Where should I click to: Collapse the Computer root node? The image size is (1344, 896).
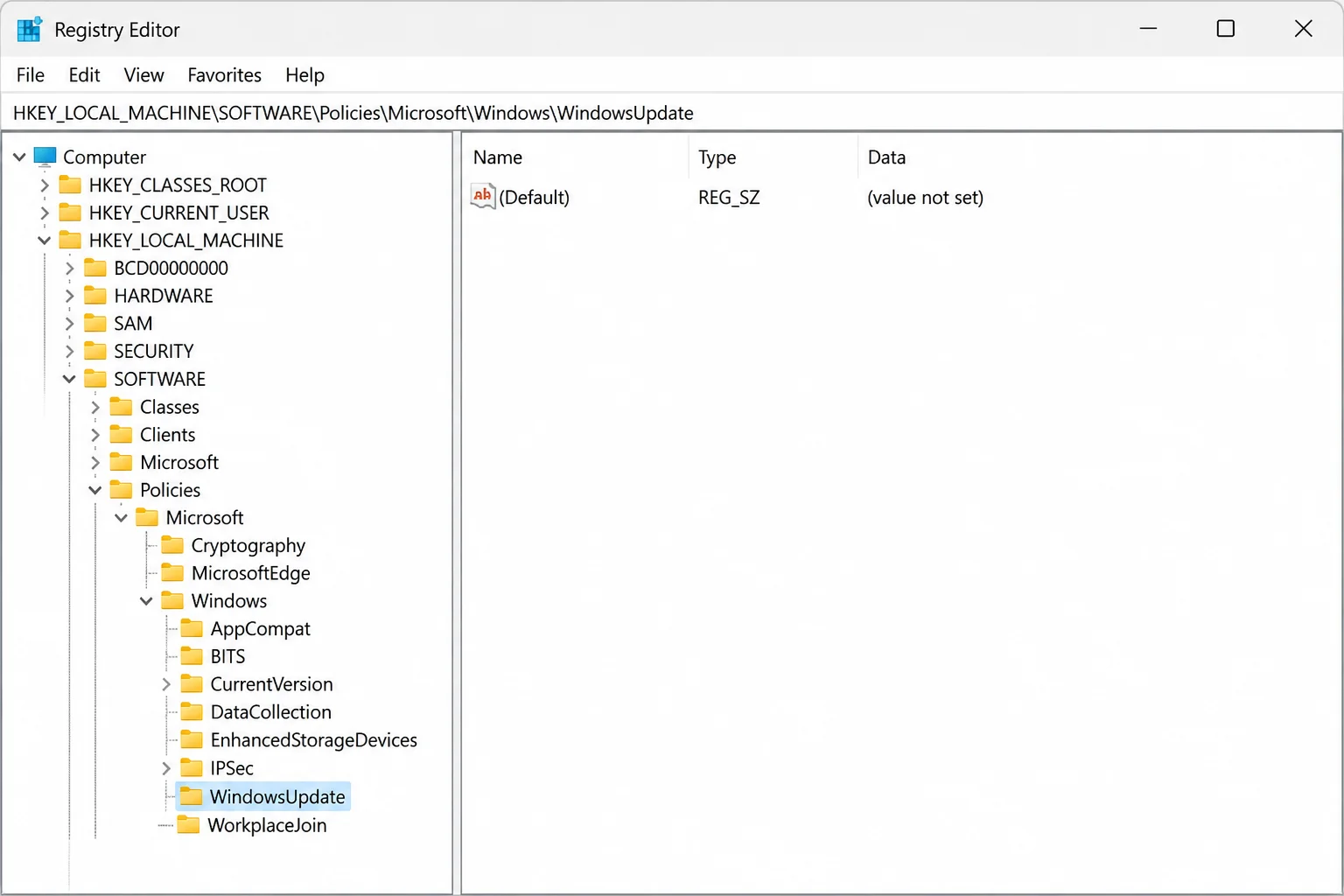click(19, 157)
